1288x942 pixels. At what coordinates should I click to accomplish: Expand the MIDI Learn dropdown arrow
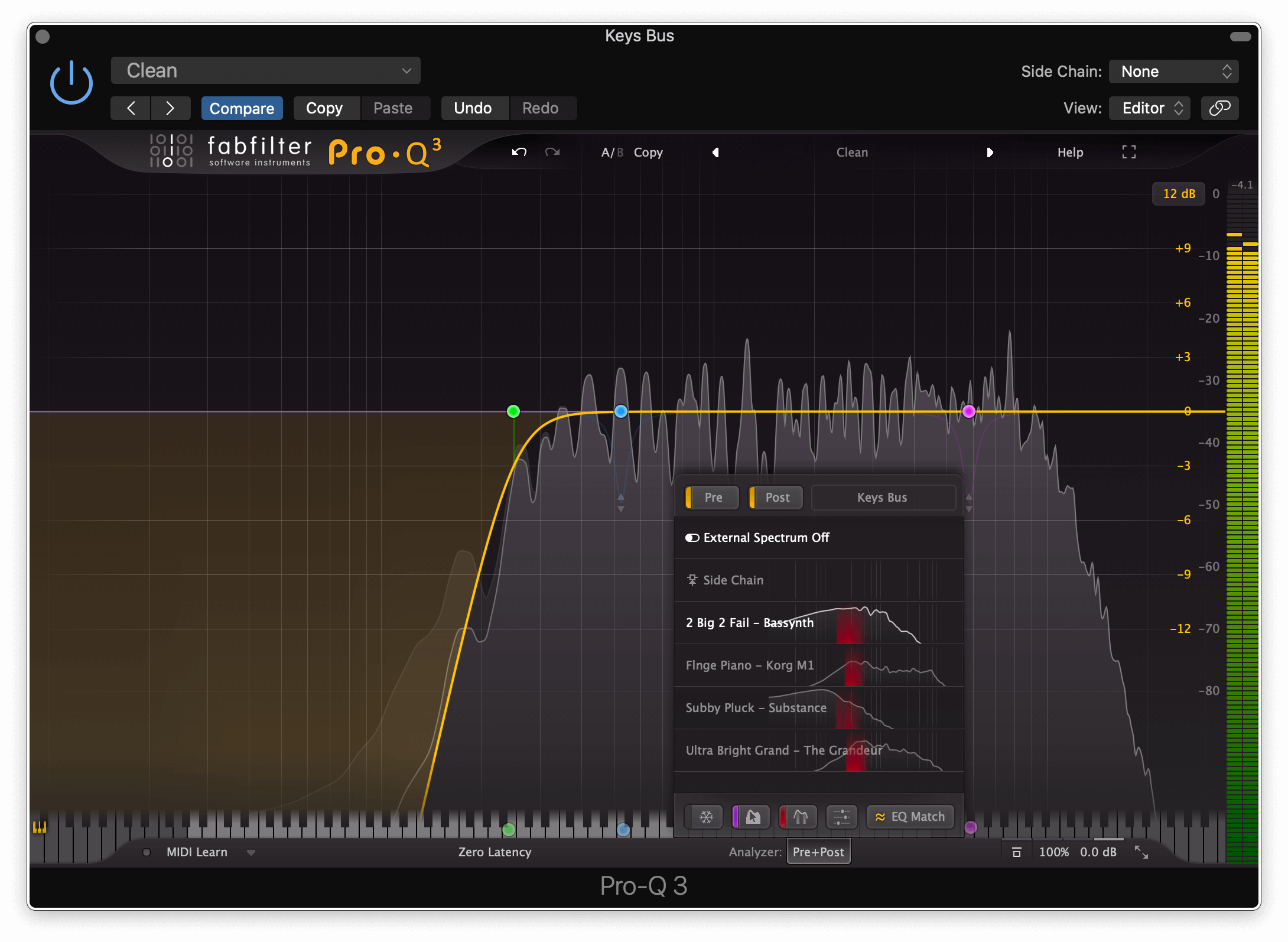[251, 852]
